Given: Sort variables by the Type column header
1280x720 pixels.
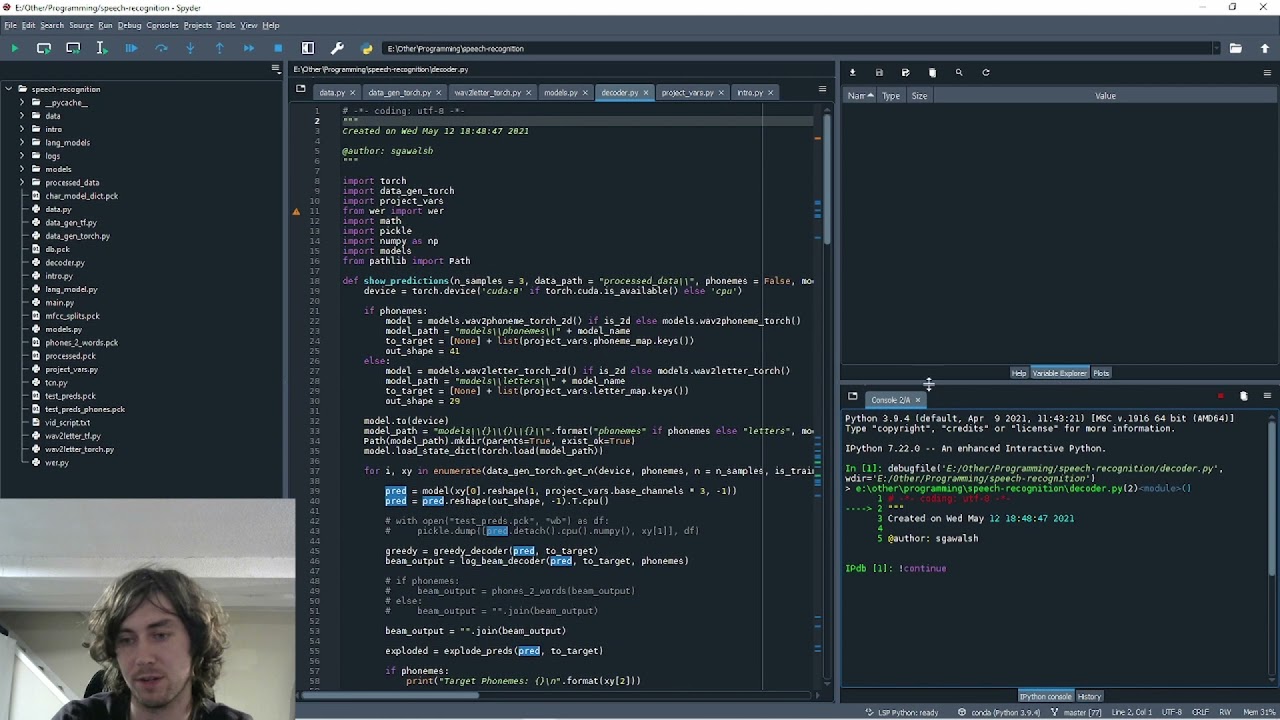Looking at the screenshot, I should tap(891, 96).
